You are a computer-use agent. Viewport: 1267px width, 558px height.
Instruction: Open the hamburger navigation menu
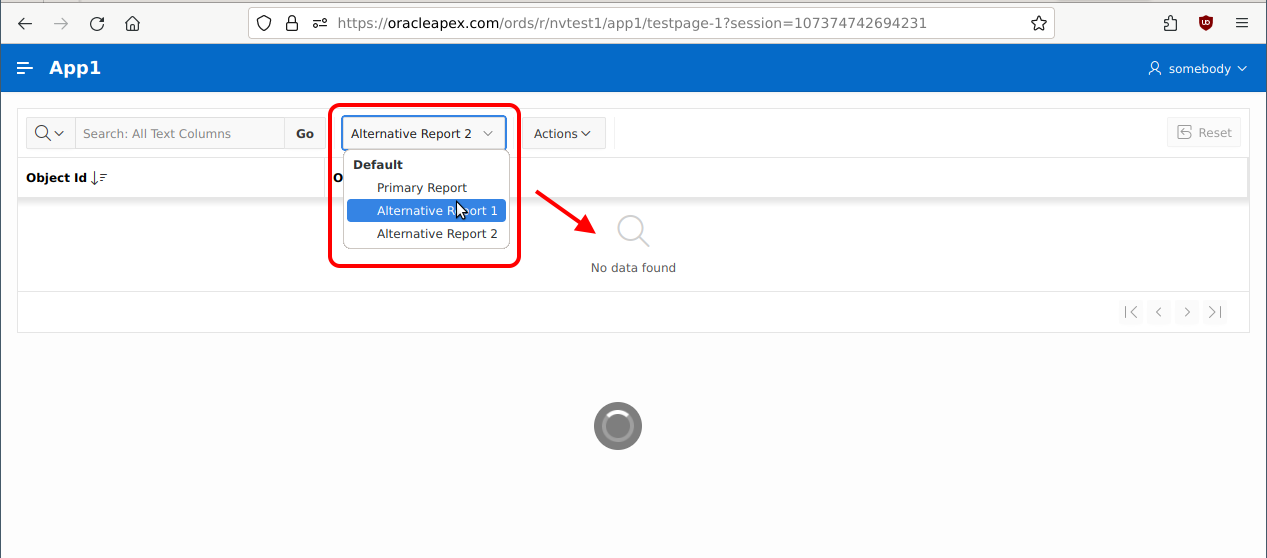[x=25, y=68]
